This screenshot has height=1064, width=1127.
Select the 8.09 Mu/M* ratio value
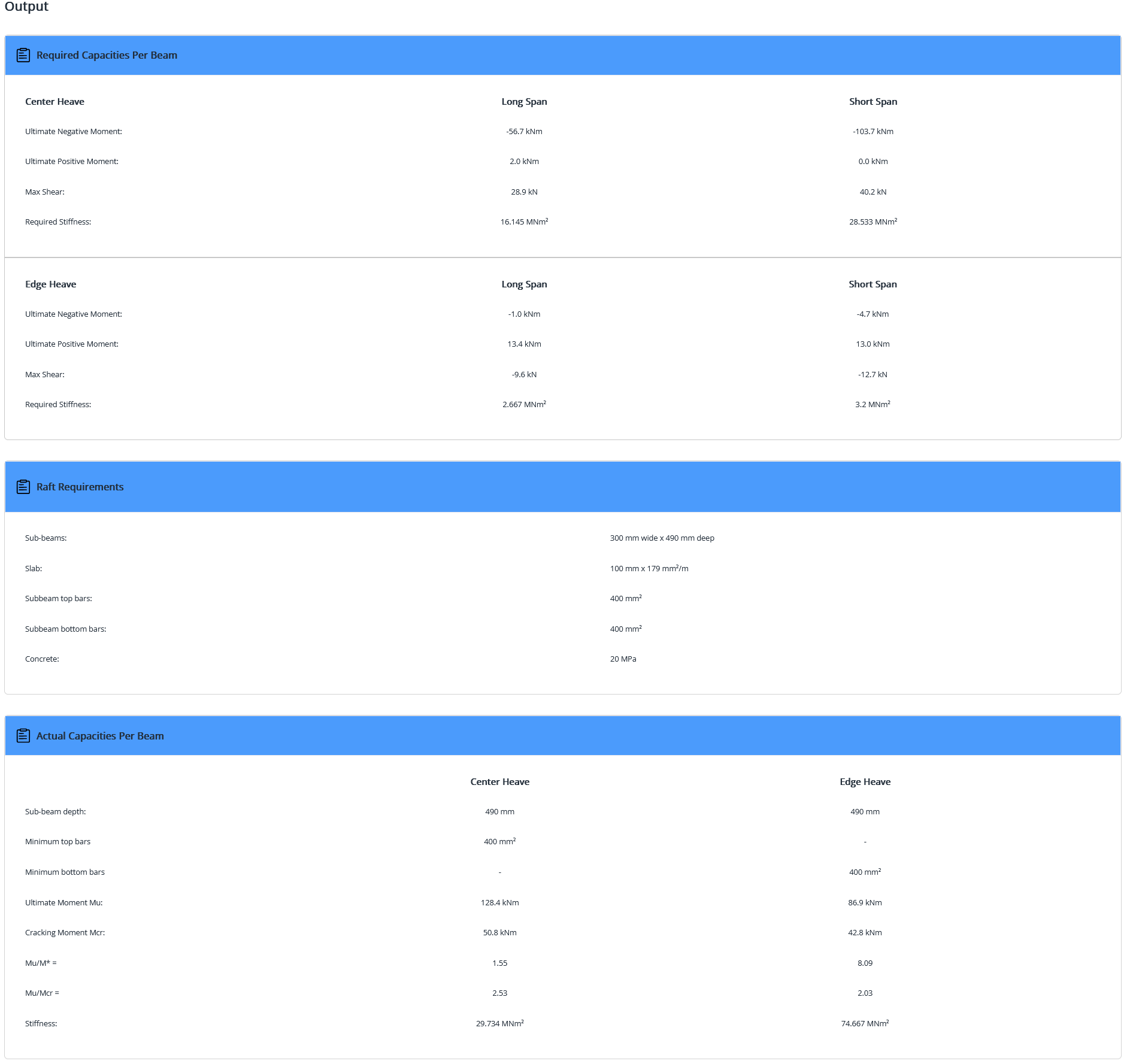tap(865, 963)
